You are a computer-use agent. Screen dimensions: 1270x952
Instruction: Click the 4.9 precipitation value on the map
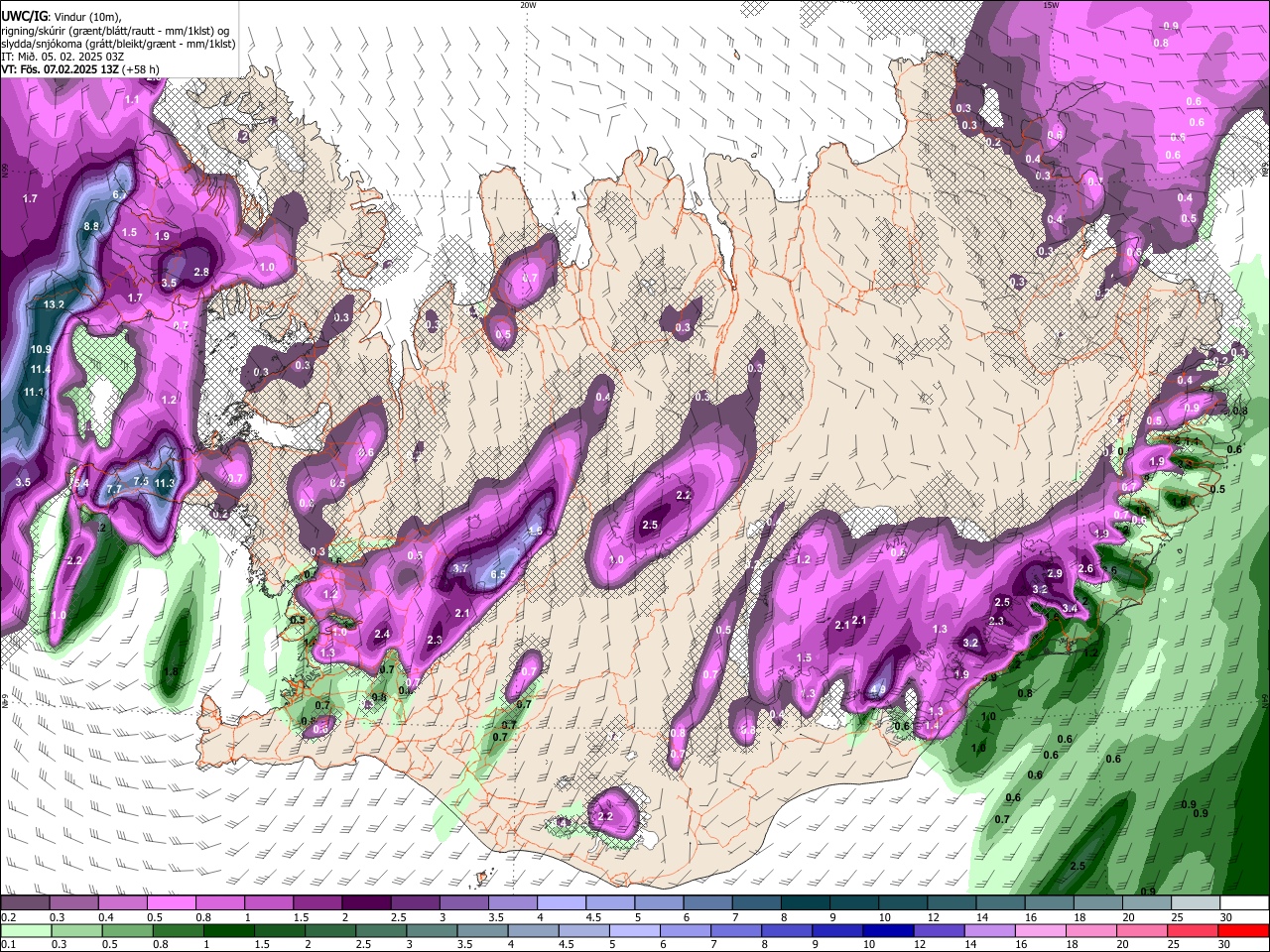877,689
